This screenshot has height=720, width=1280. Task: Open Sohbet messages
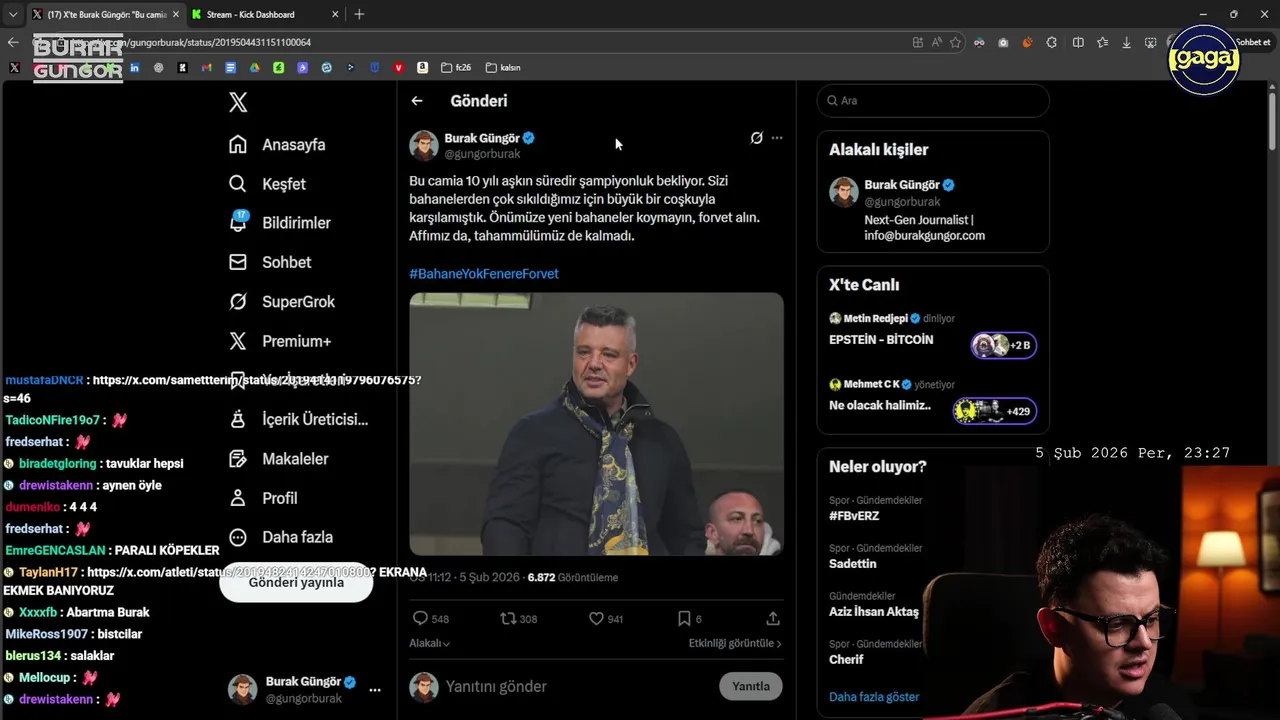(270, 262)
